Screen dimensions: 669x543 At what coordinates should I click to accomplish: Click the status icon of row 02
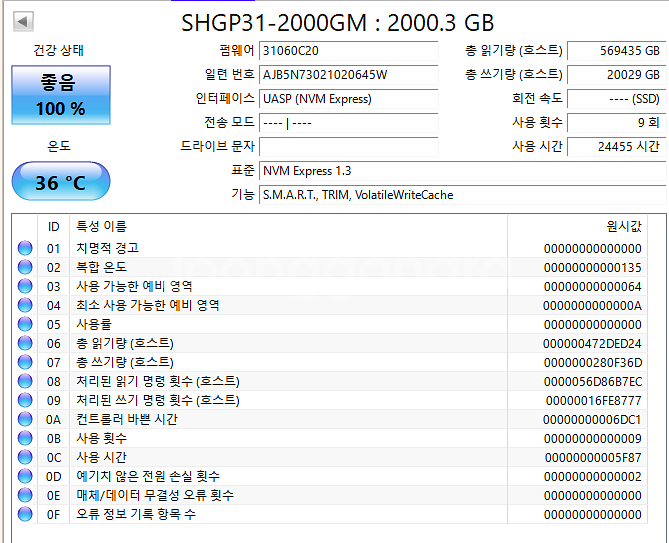pos(25,267)
